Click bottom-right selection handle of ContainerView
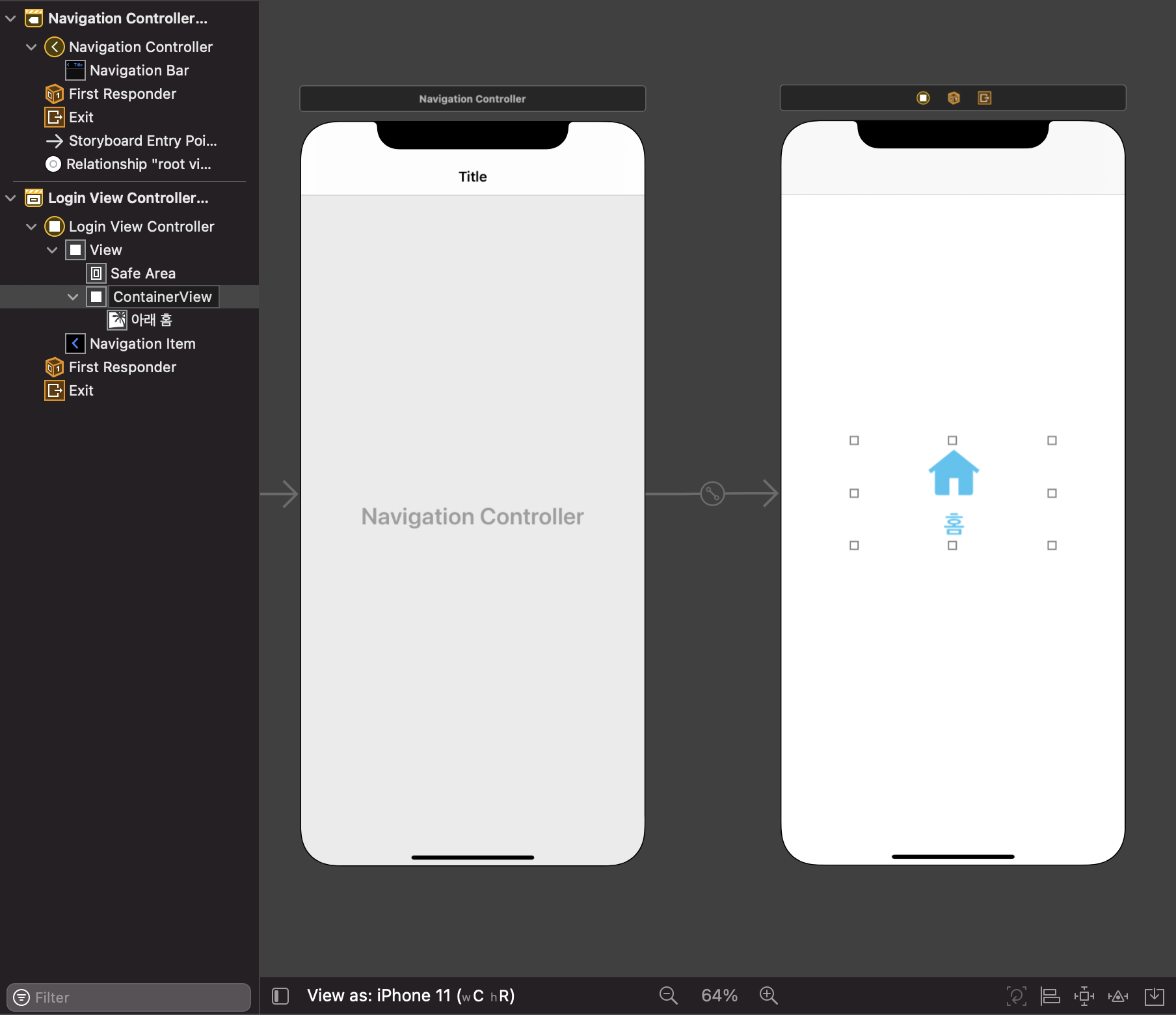Image resolution: width=1176 pixels, height=1015 pixels. tap(1052, 545)
